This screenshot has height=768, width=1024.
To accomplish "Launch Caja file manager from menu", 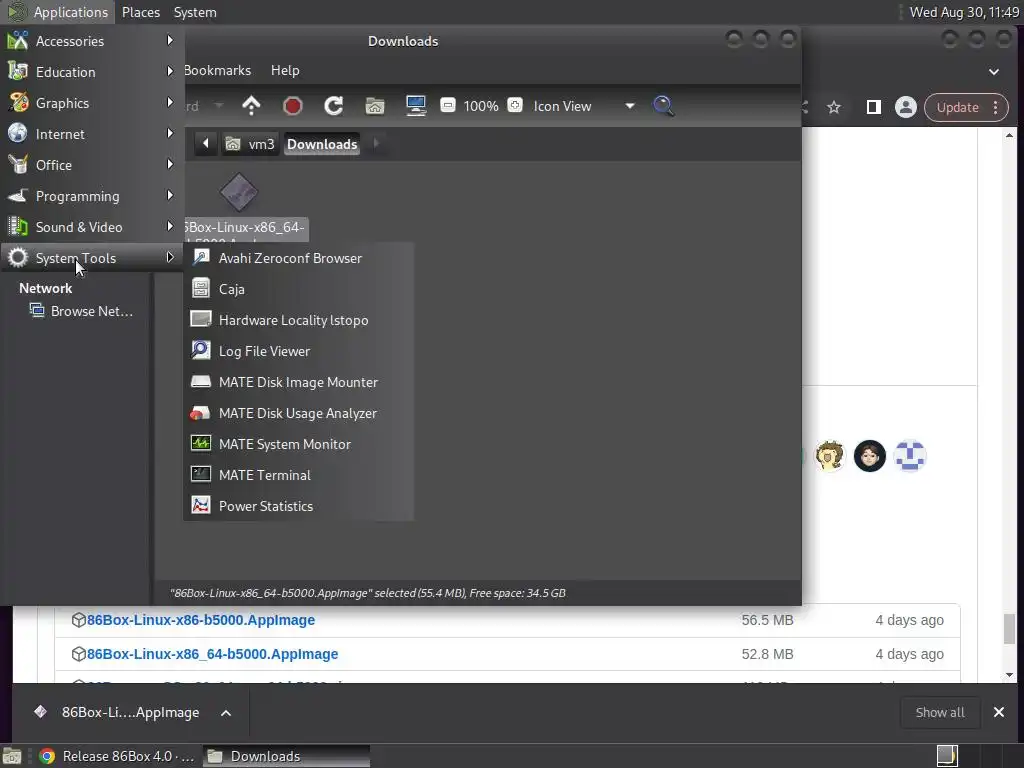I will (299, 289).
